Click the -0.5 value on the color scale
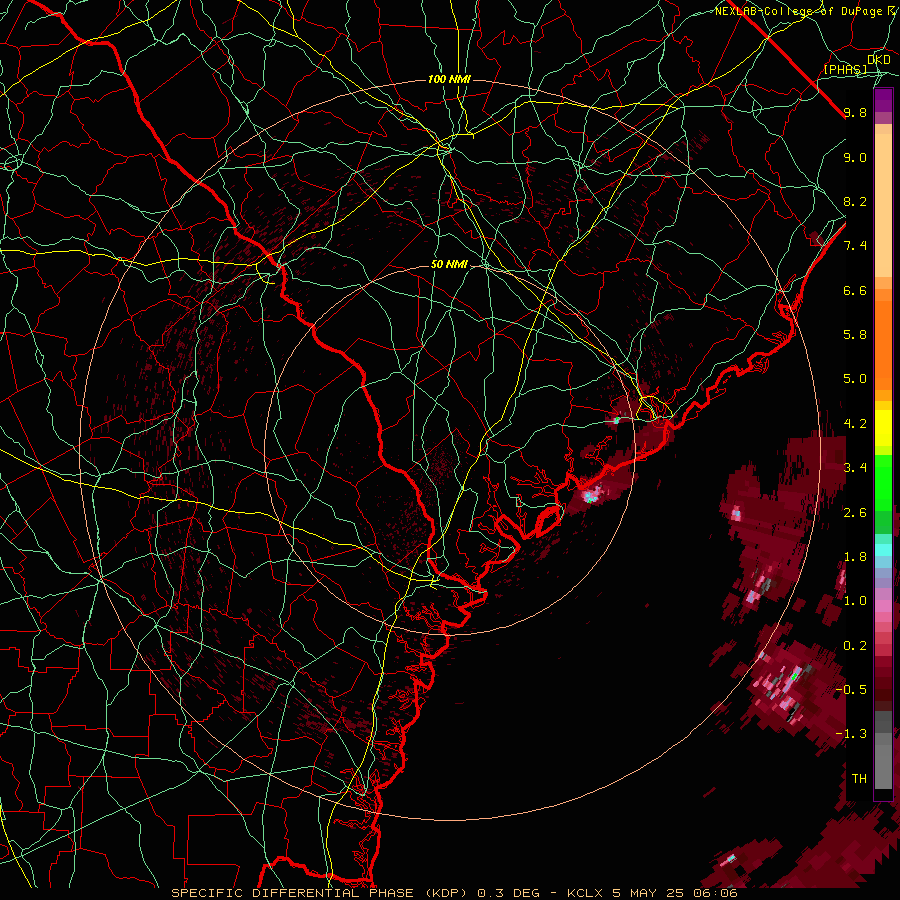The image size is (900, 900). (x=851, y=689)
